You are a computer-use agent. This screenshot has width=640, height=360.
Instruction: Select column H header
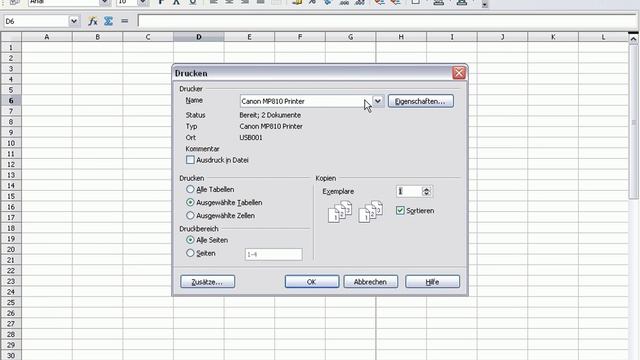[x=401, y=37]
